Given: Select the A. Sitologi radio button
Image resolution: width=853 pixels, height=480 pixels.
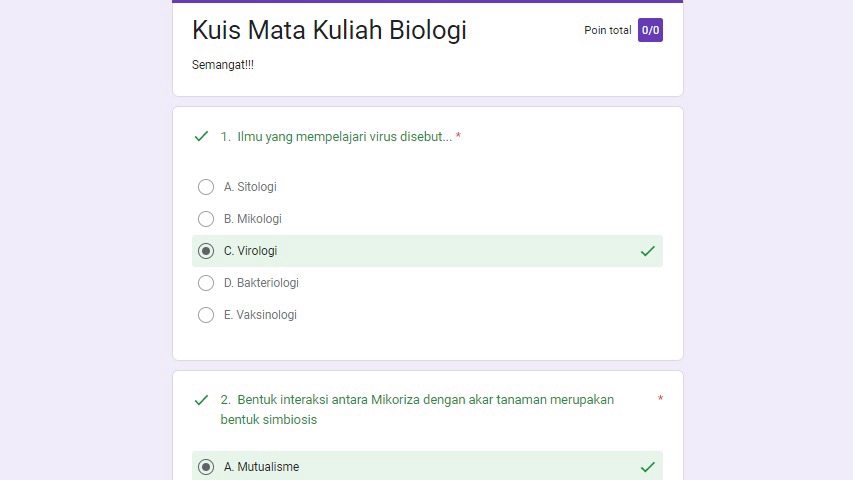Looking at the screenshot, I should 206,187.
